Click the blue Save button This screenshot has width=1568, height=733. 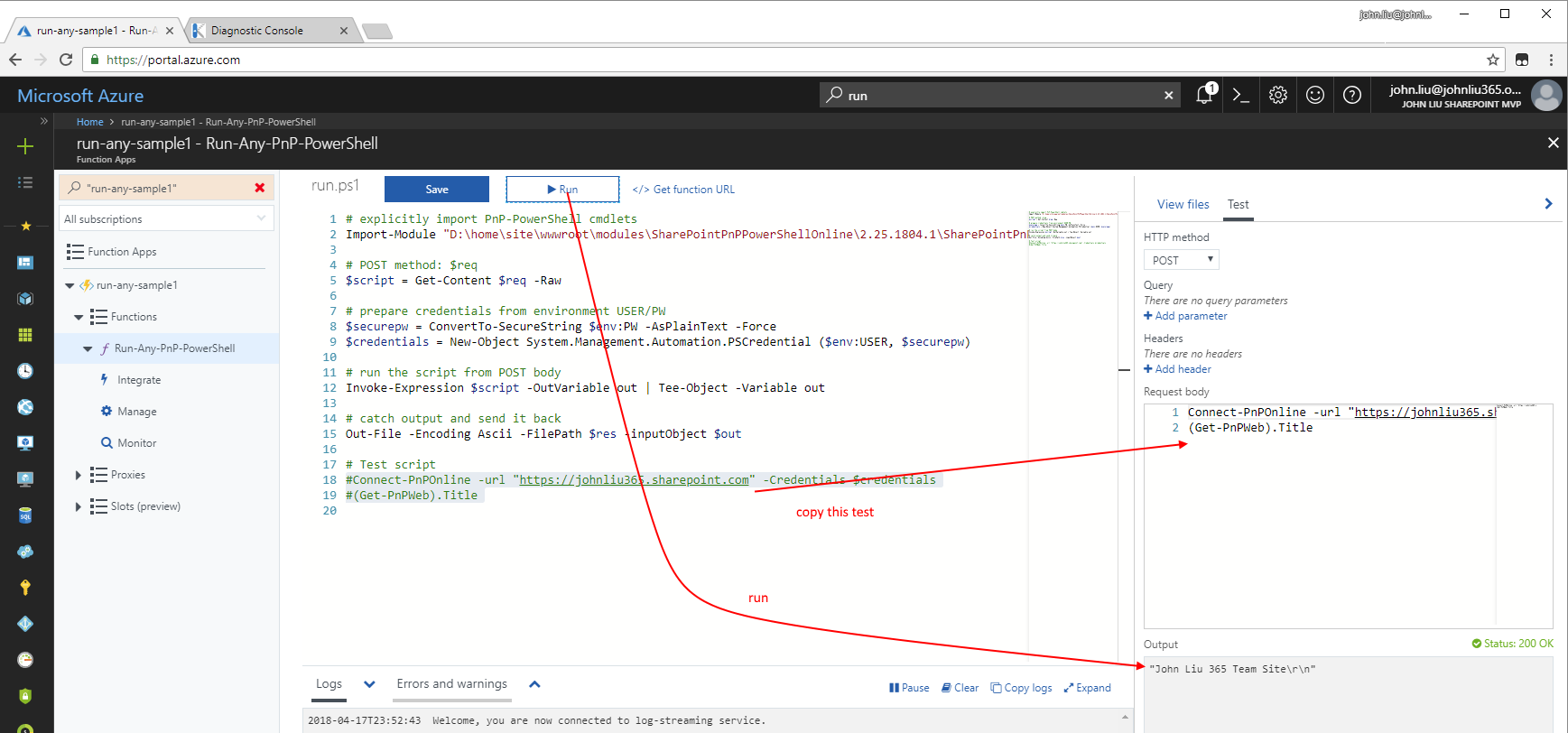click(437, 189)
